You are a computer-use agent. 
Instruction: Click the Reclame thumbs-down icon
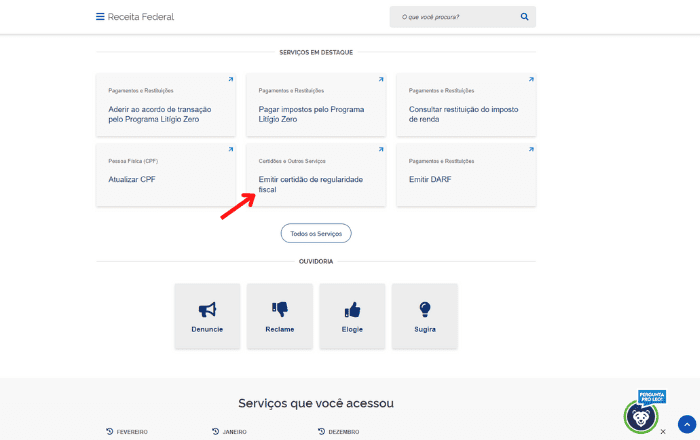click(280, 310)
